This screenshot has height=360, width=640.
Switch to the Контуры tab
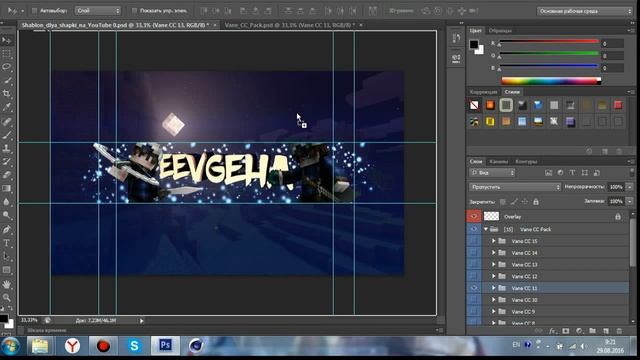526,162
